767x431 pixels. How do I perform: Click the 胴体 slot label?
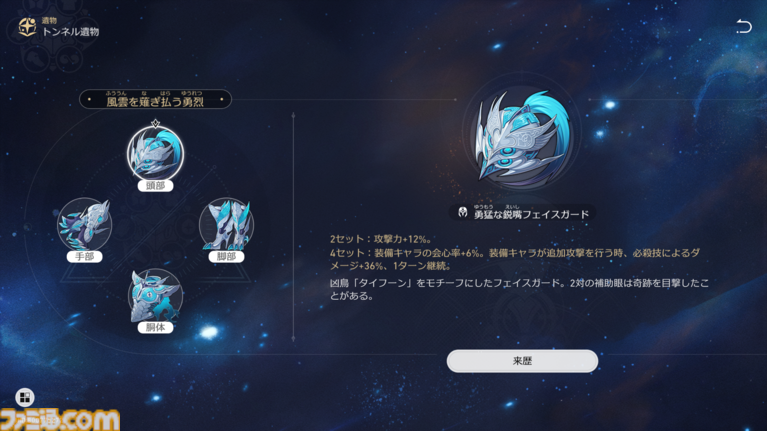pyautogui.click(x=155, y=327)
